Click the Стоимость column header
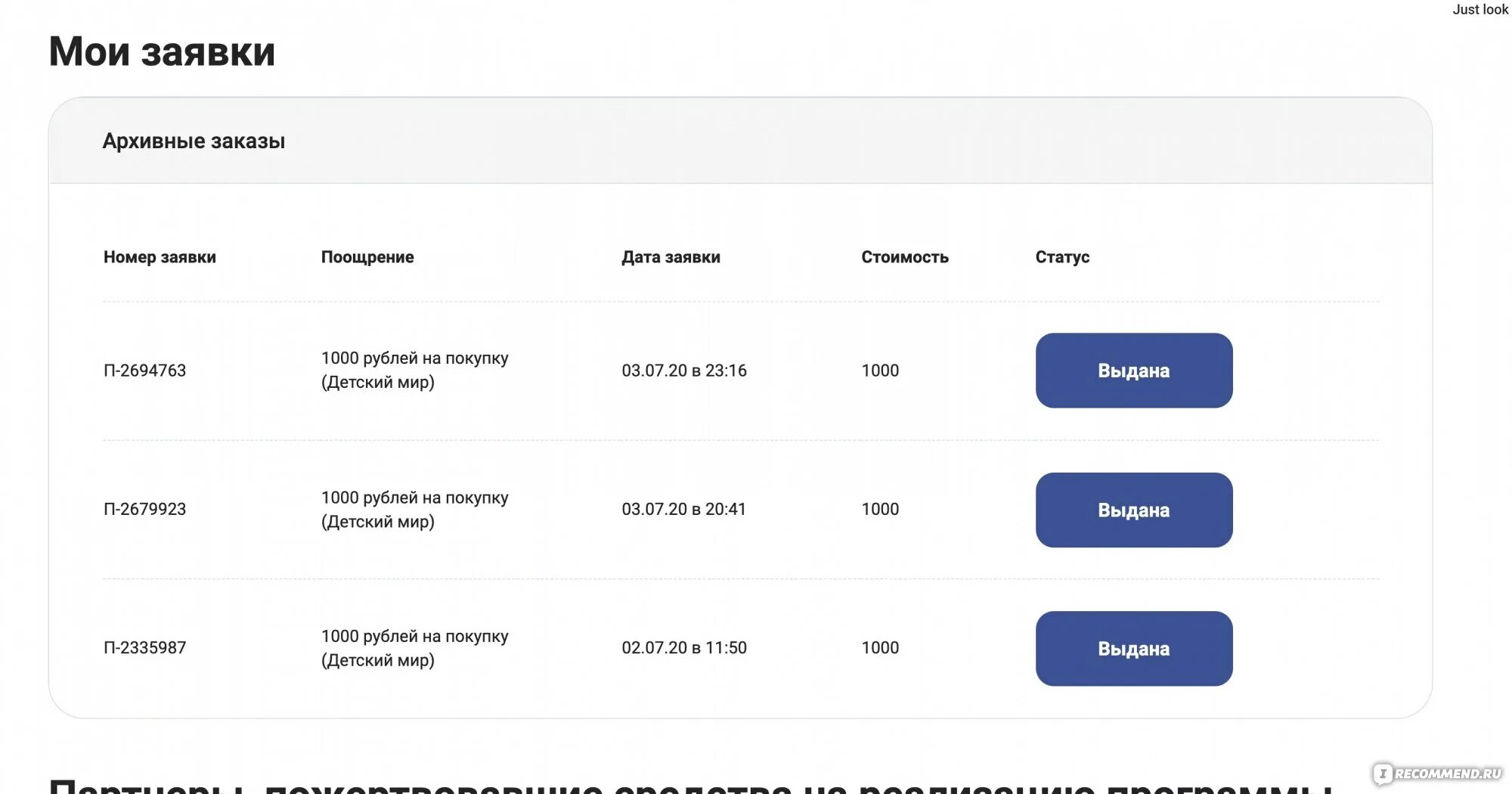This screenshot has height=794, width=1512. (905, 257)
